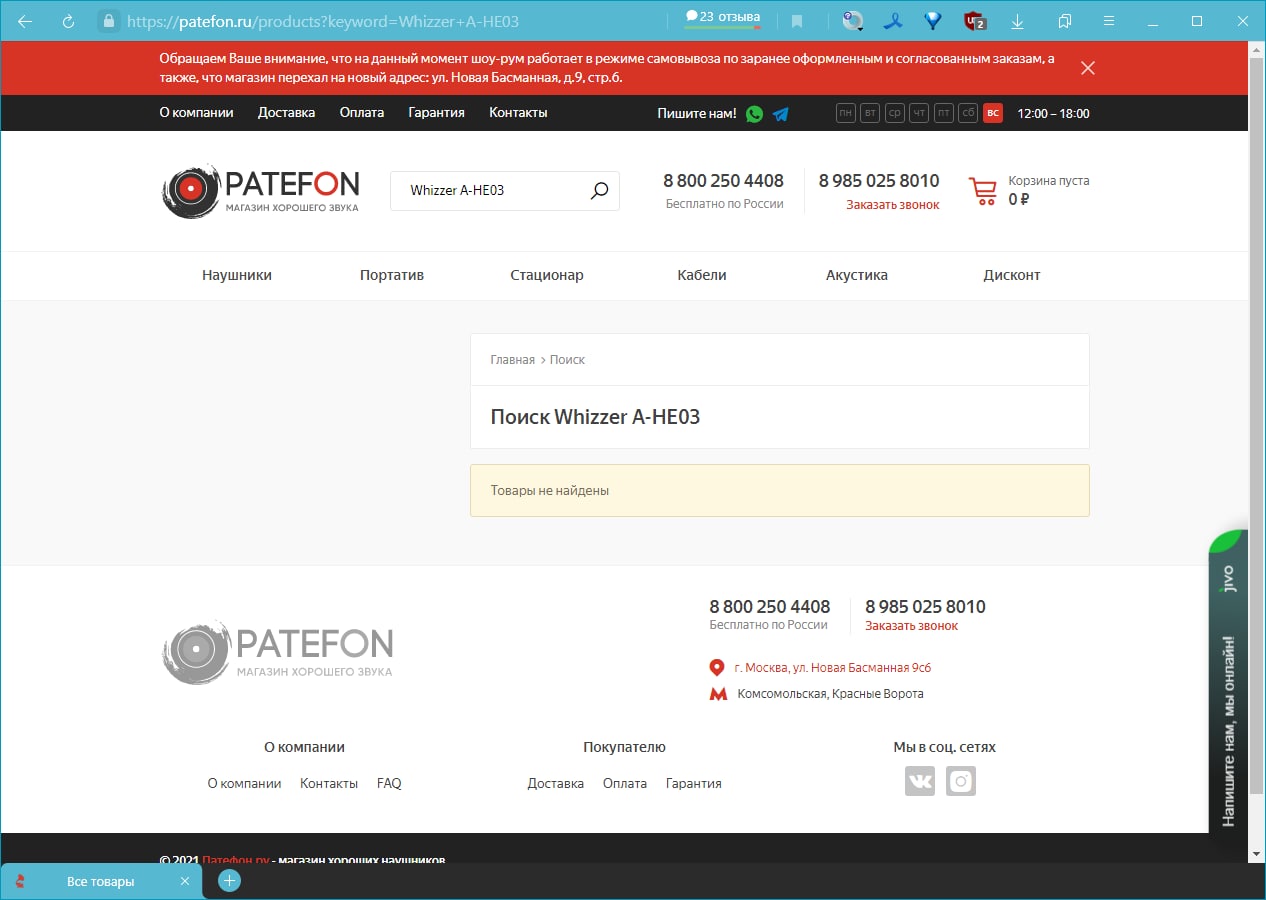Click the blue diamond extension icon
This screenshot has height=900, width=1266.
pos(933,21)
